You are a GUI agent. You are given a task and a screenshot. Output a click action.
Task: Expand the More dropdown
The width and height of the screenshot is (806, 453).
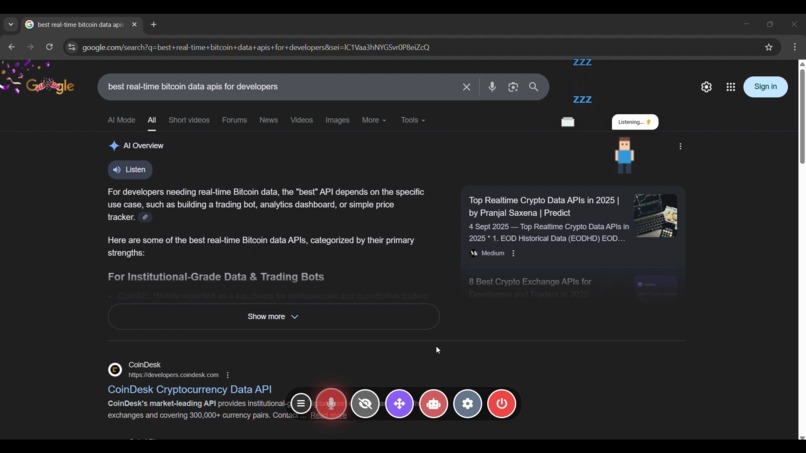(x=374, y=120)
